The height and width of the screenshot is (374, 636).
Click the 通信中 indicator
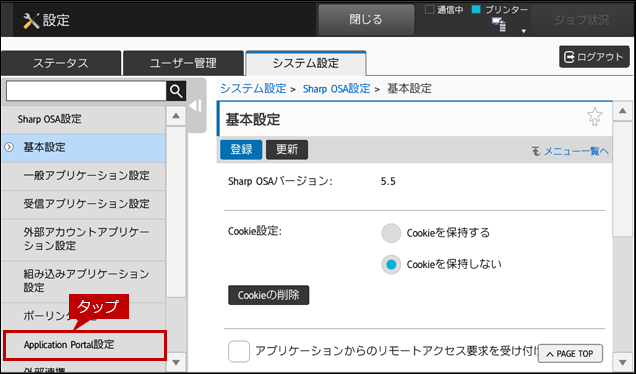(x=444, y=10)
